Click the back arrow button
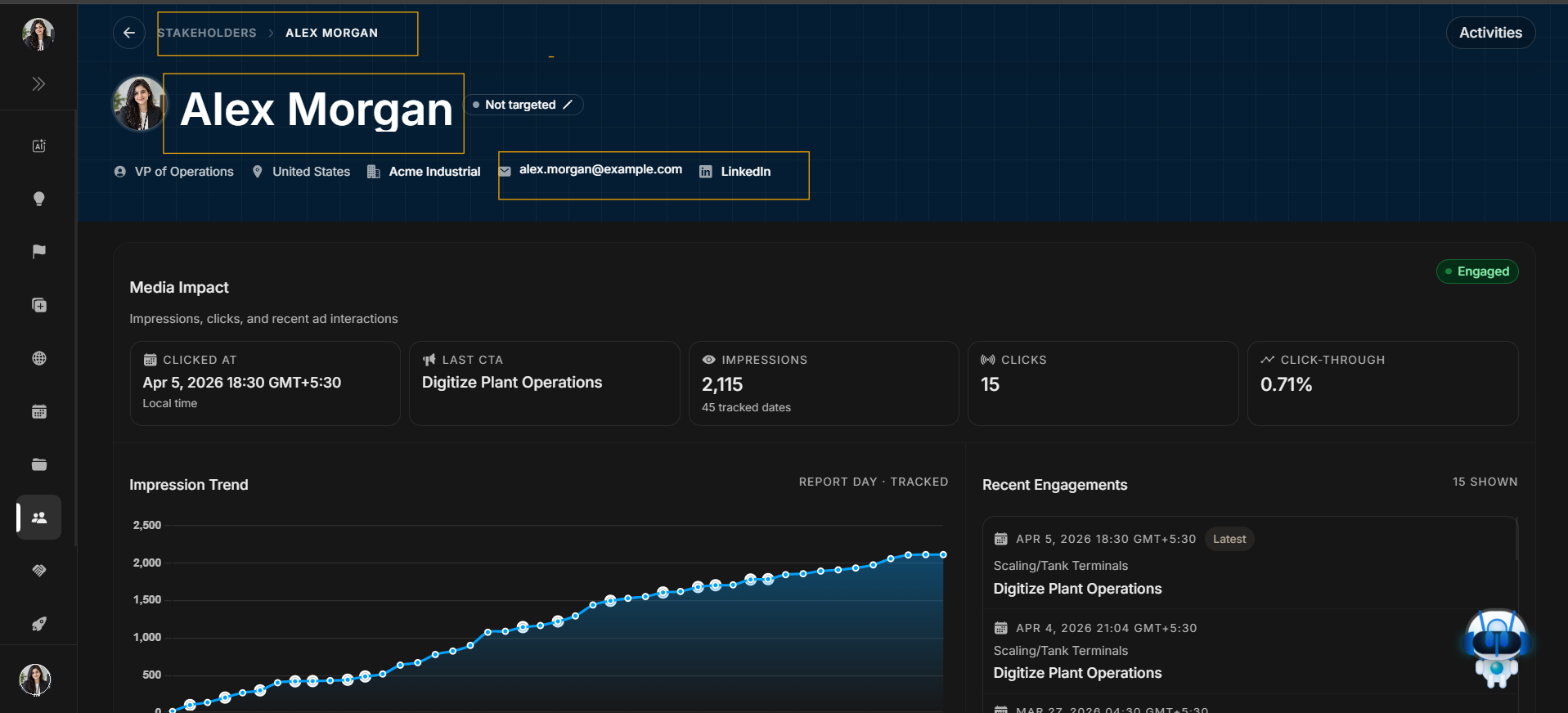 pyautogui.click(x=129, y=33)
